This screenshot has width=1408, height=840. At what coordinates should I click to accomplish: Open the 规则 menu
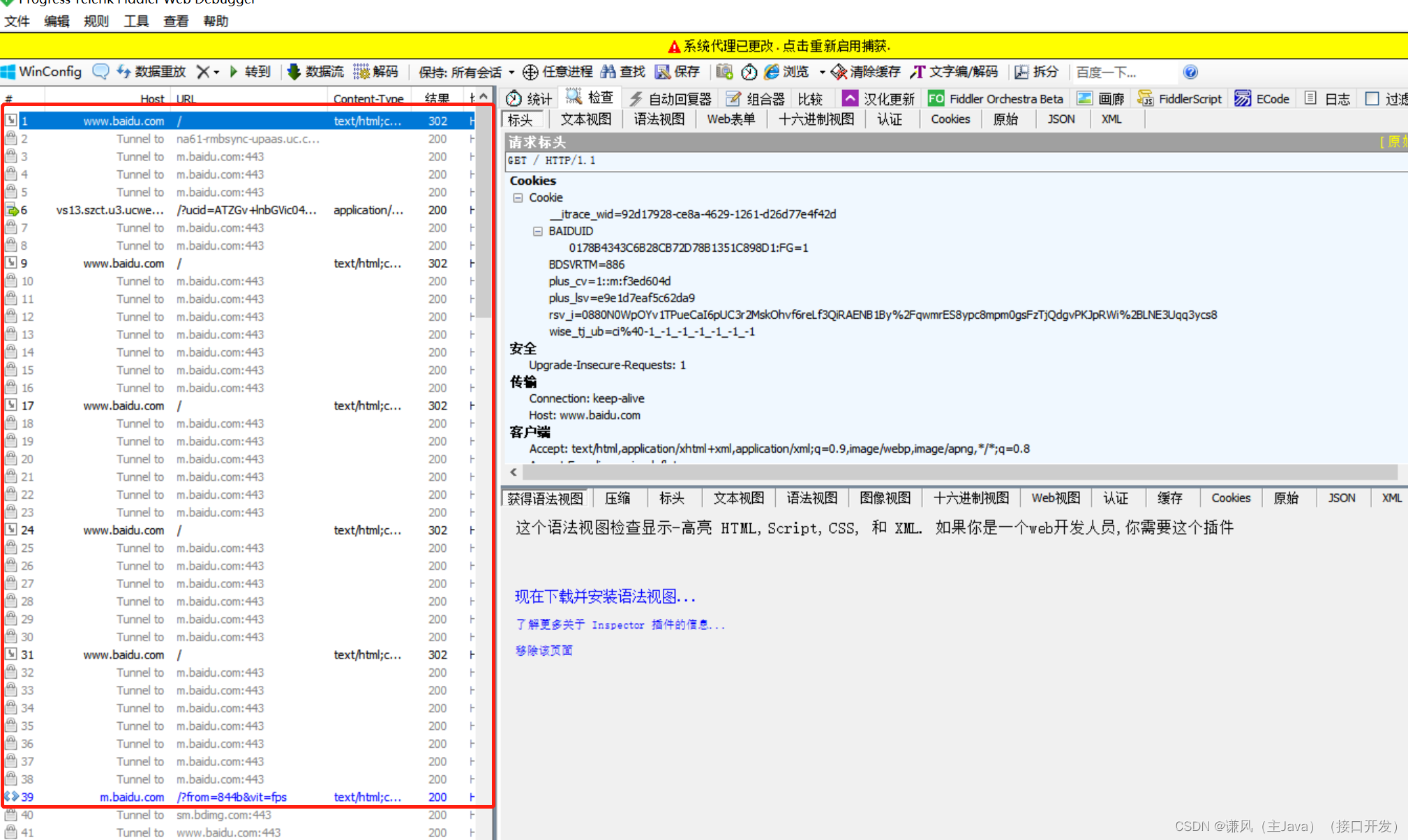tap(96, 21)
